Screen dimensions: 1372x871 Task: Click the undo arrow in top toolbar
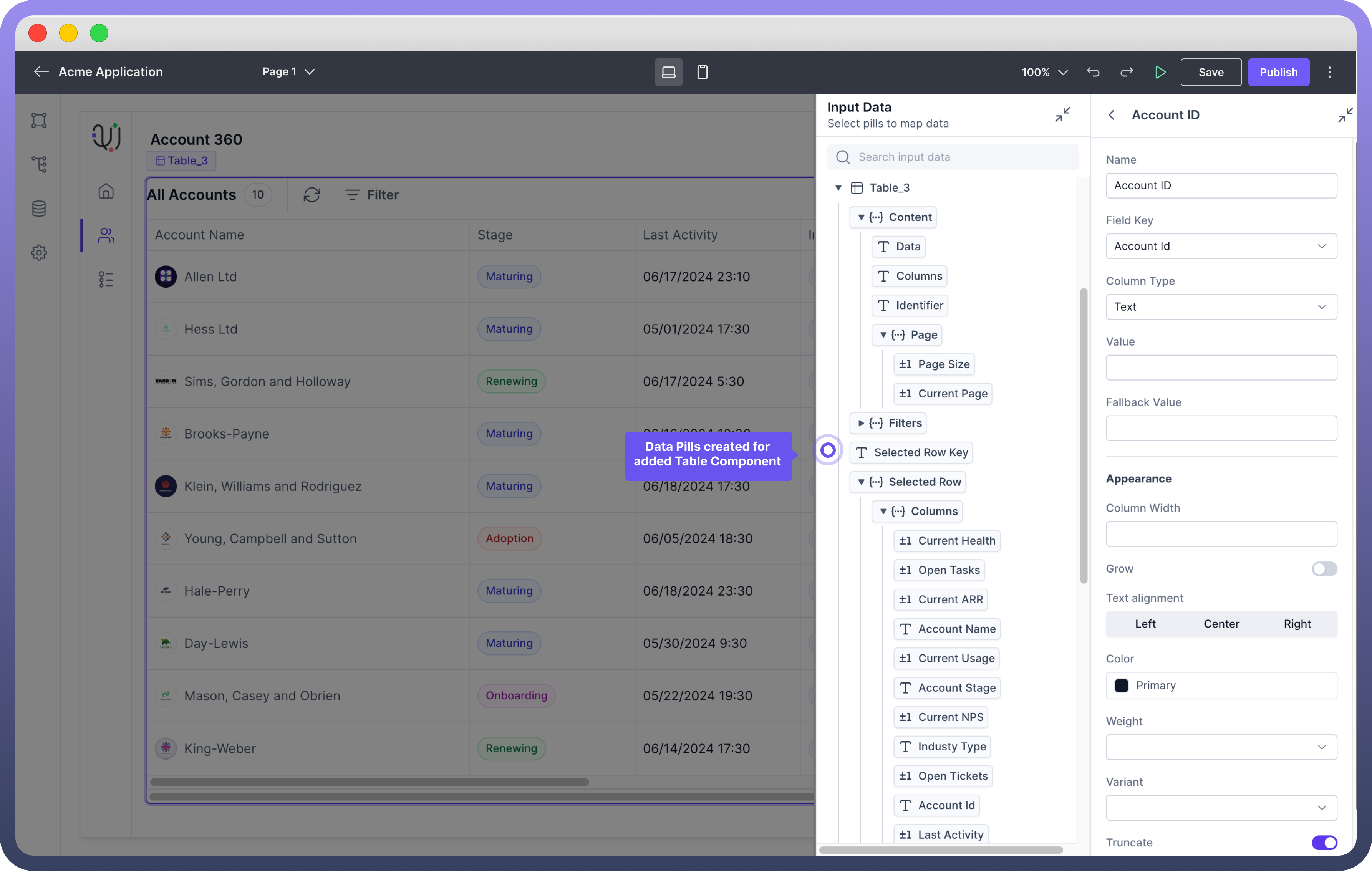click(x=1093, y=72)
